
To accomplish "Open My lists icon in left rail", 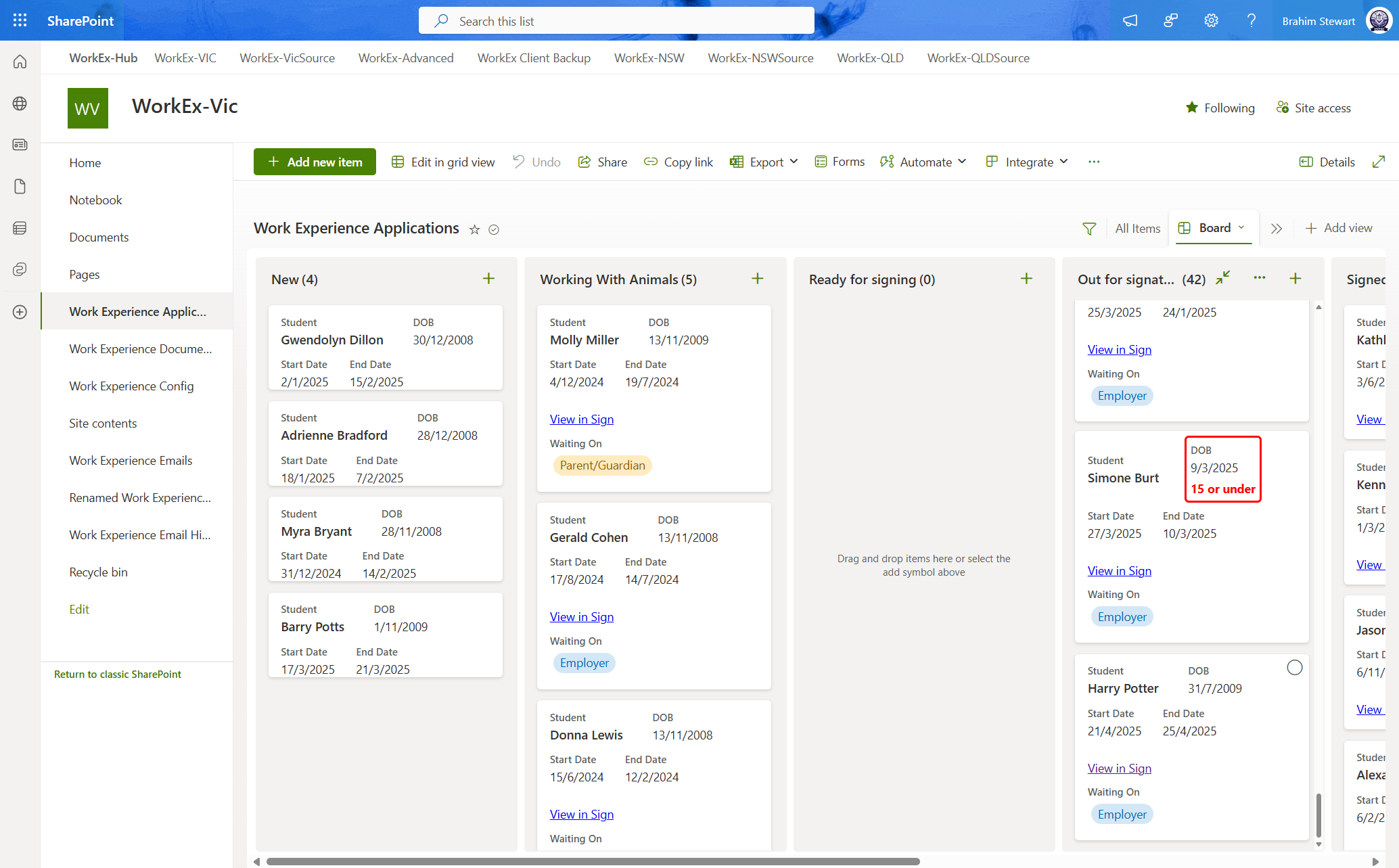I will pyautogui.click(x=20, y=228).
